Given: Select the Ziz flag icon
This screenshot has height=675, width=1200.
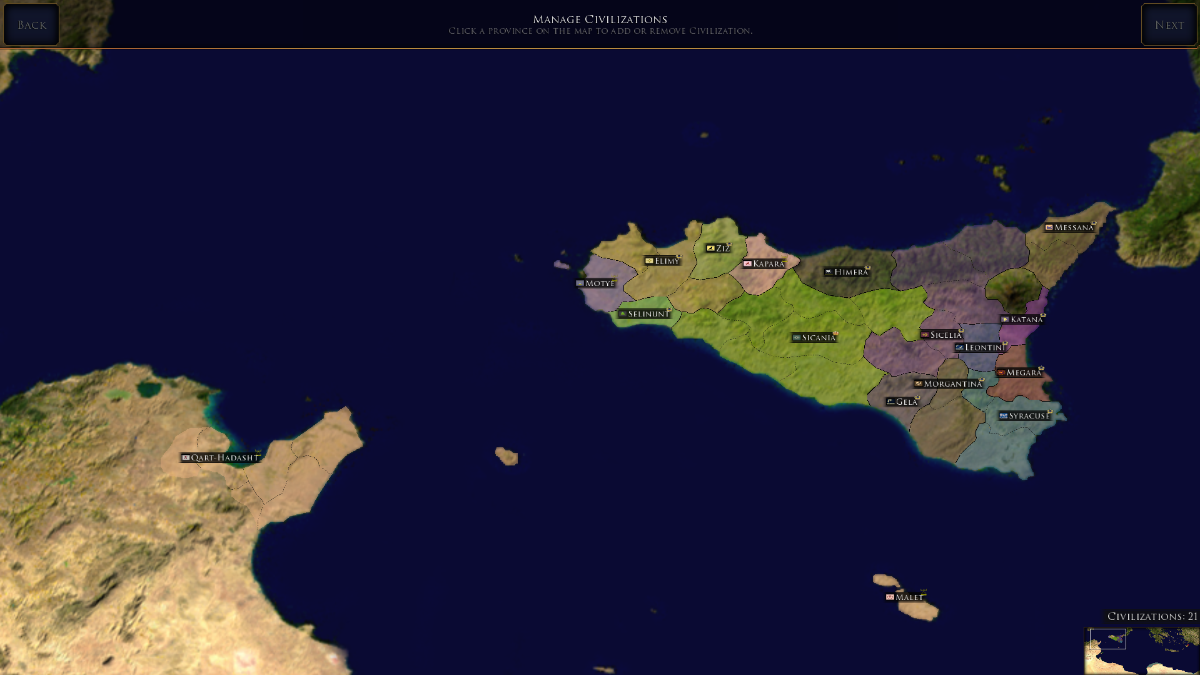Looking at the screenshot, I should pyautogui.click(x=710, y=248).
